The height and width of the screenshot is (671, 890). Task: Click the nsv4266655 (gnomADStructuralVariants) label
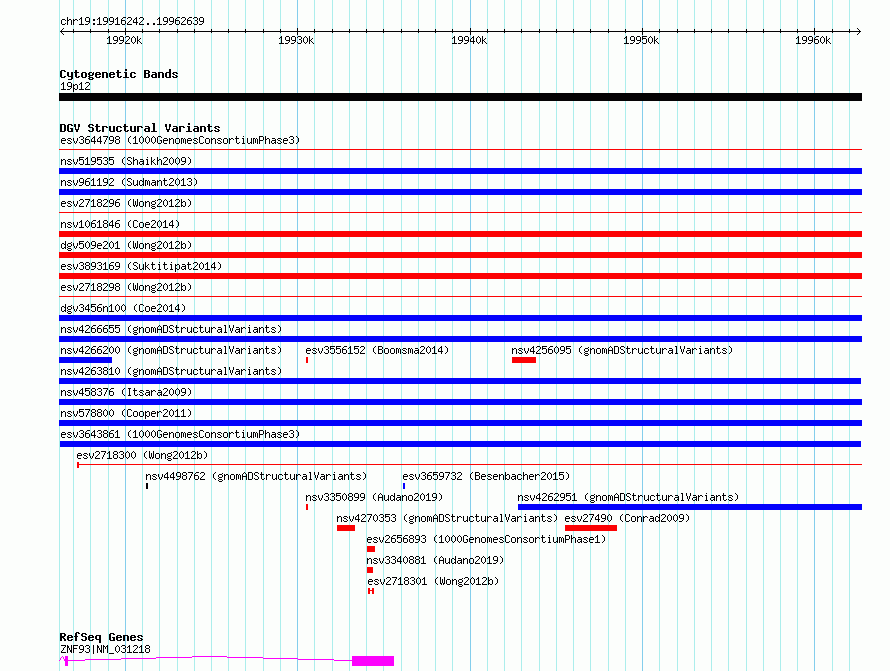click(171, 329)
